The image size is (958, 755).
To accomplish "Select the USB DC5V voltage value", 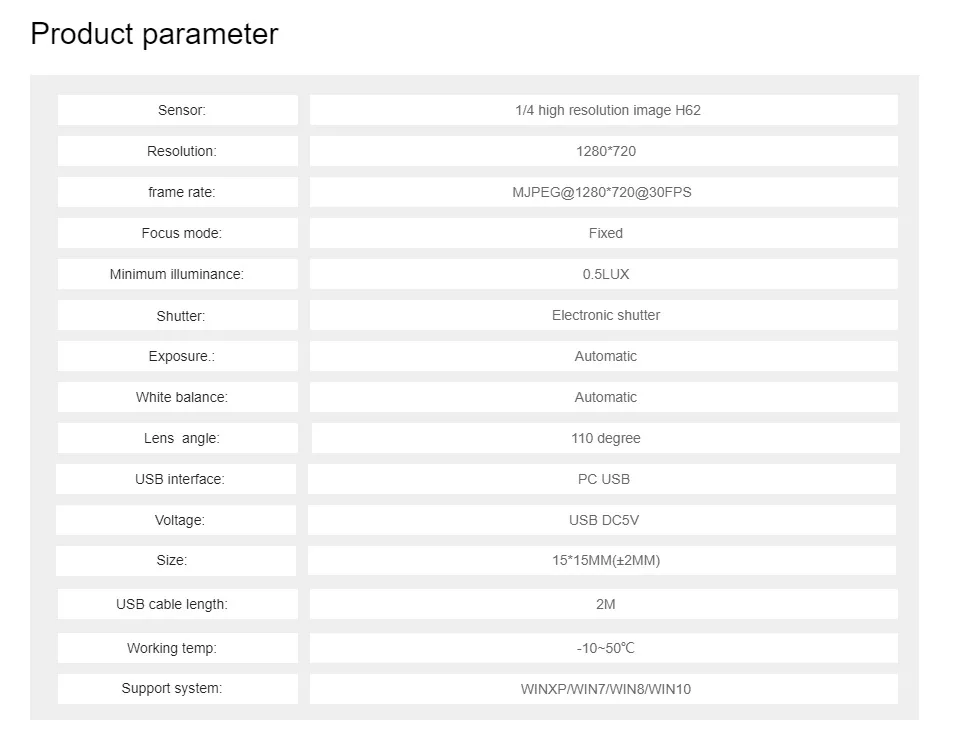I will (603, 520).
